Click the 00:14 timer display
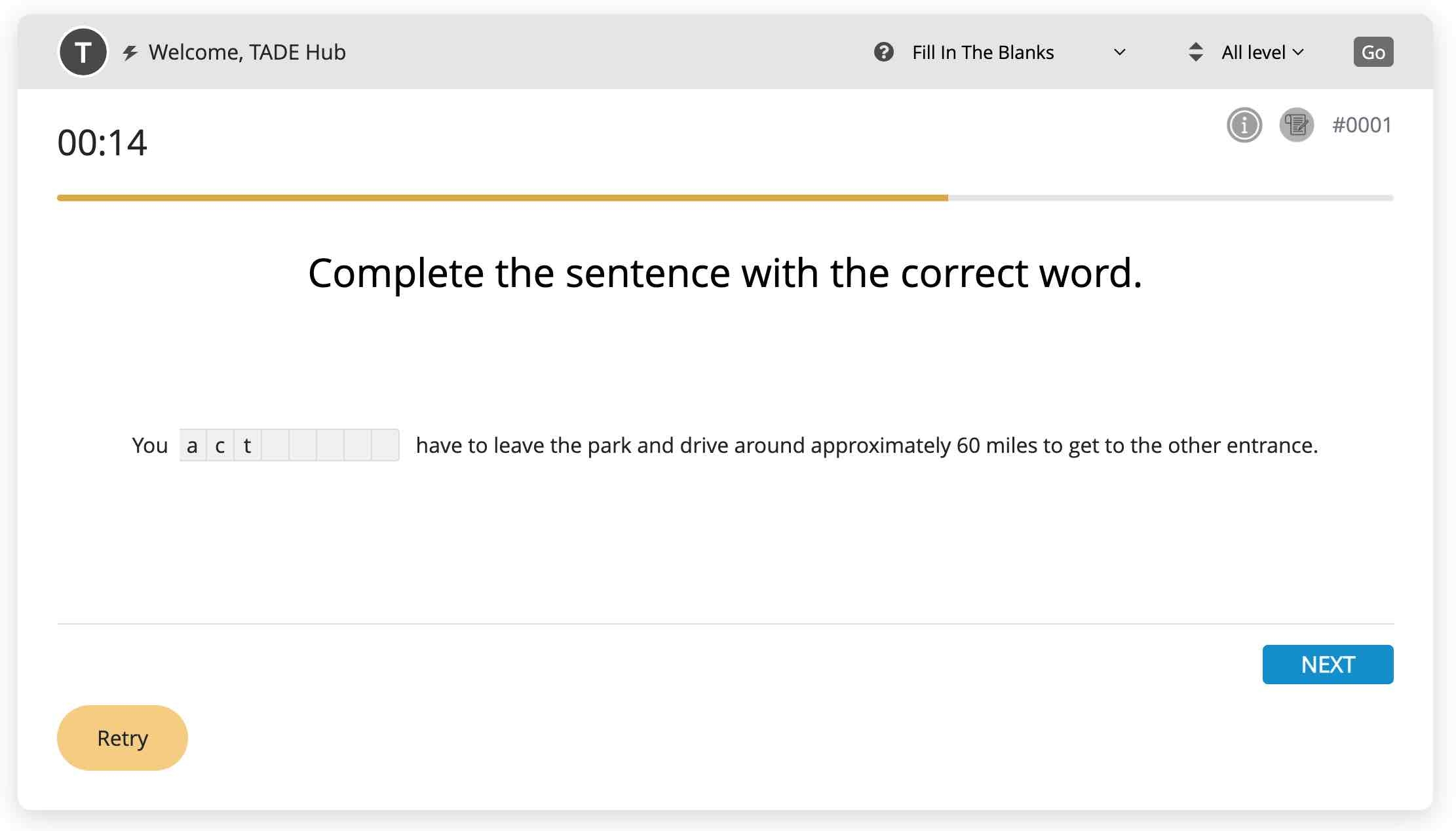1456x831 pixels. [x=102, y=142]
